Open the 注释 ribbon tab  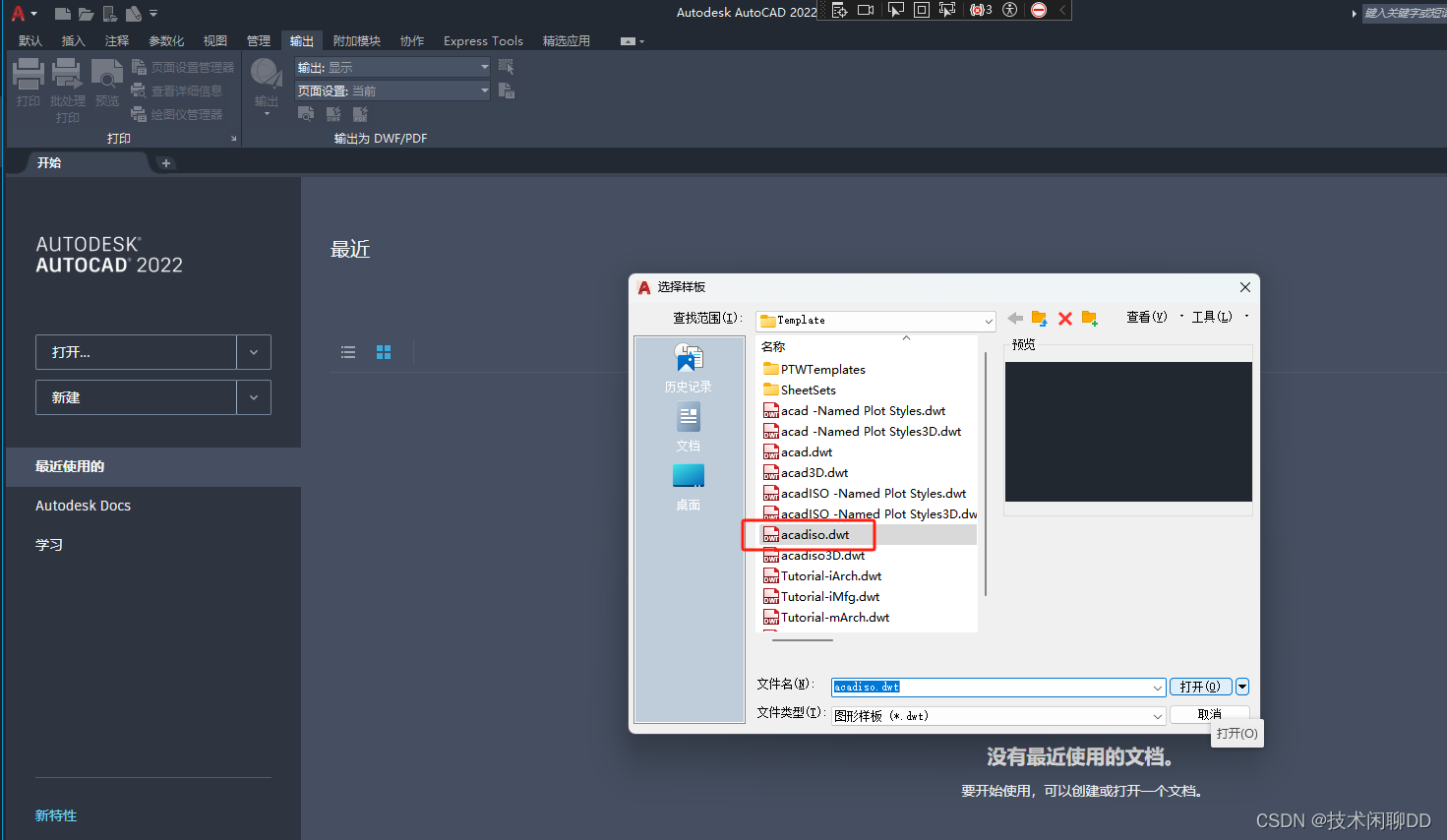click(x=117, y=41)
